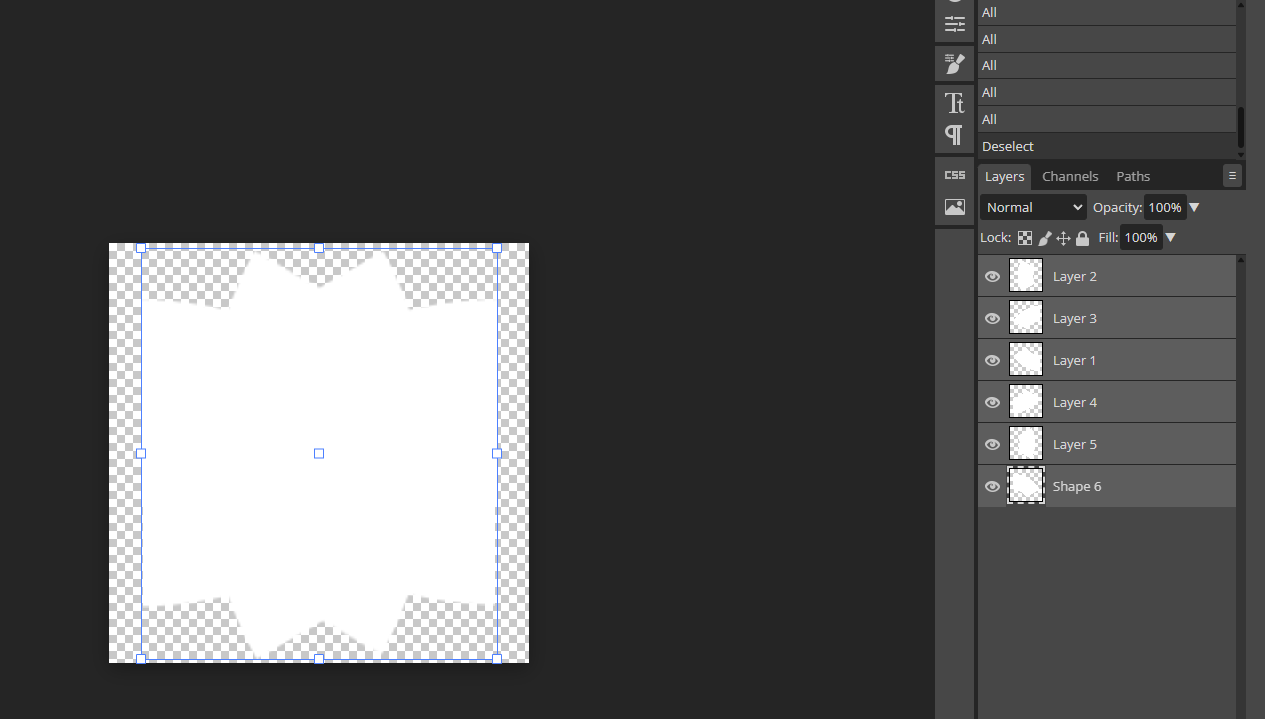Open the Layers panel options menu

click(x=1232, y=176)
